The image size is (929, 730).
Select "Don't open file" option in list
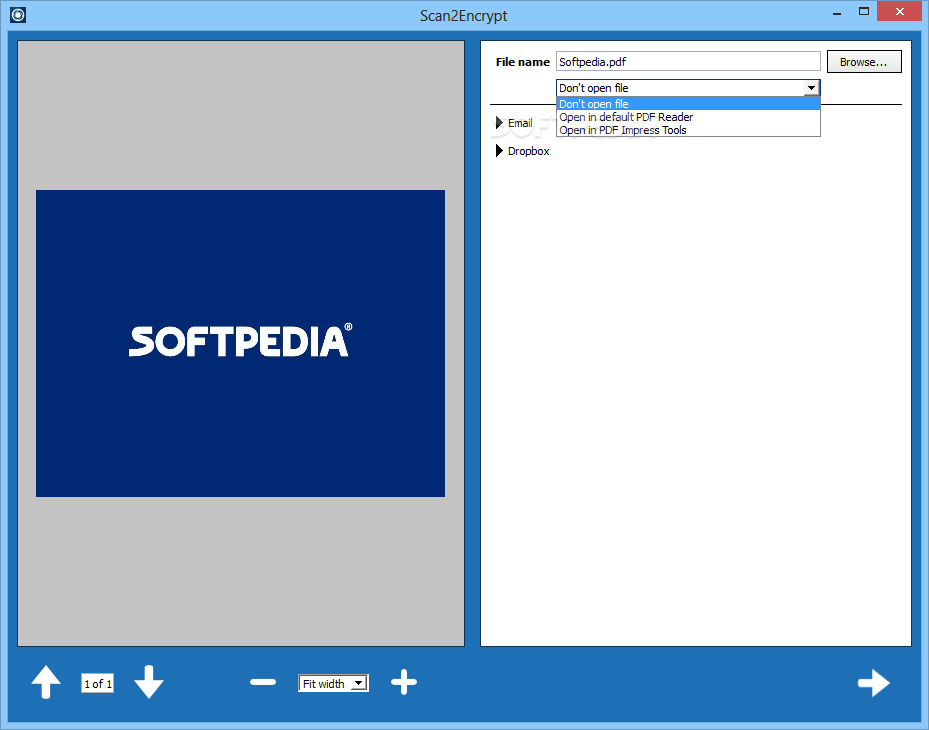(688, 104)
